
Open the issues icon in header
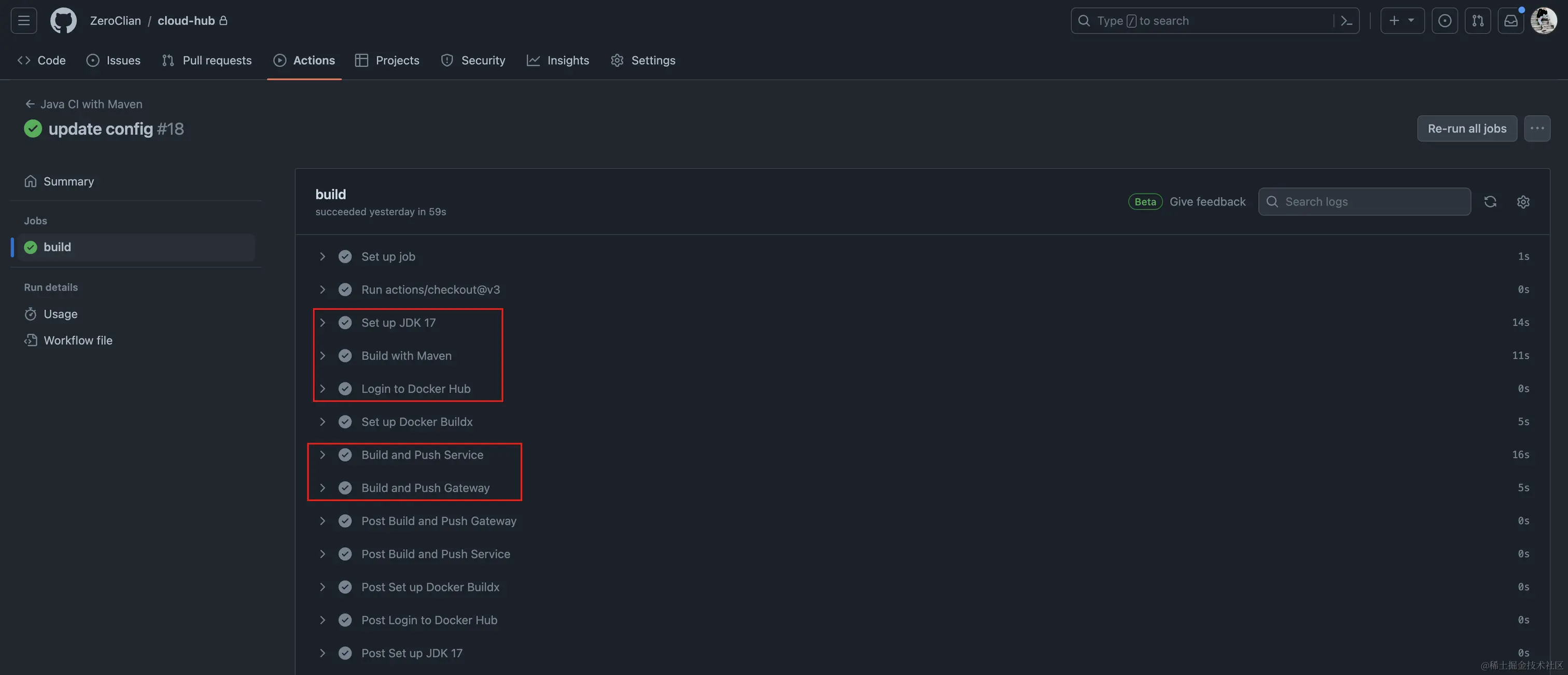(1445, 21)
